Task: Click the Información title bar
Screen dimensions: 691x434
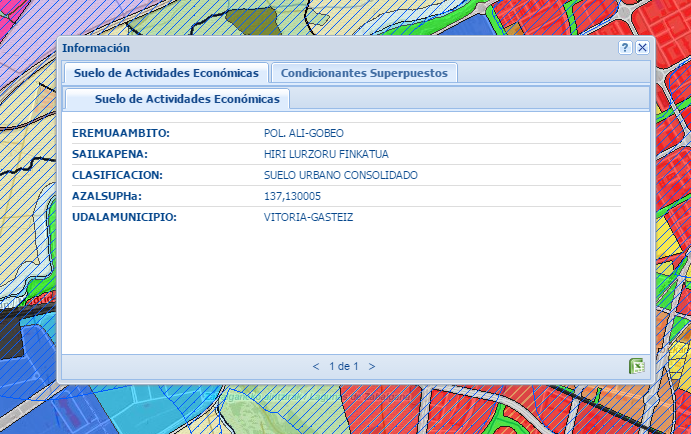Action: click(300, 48)
